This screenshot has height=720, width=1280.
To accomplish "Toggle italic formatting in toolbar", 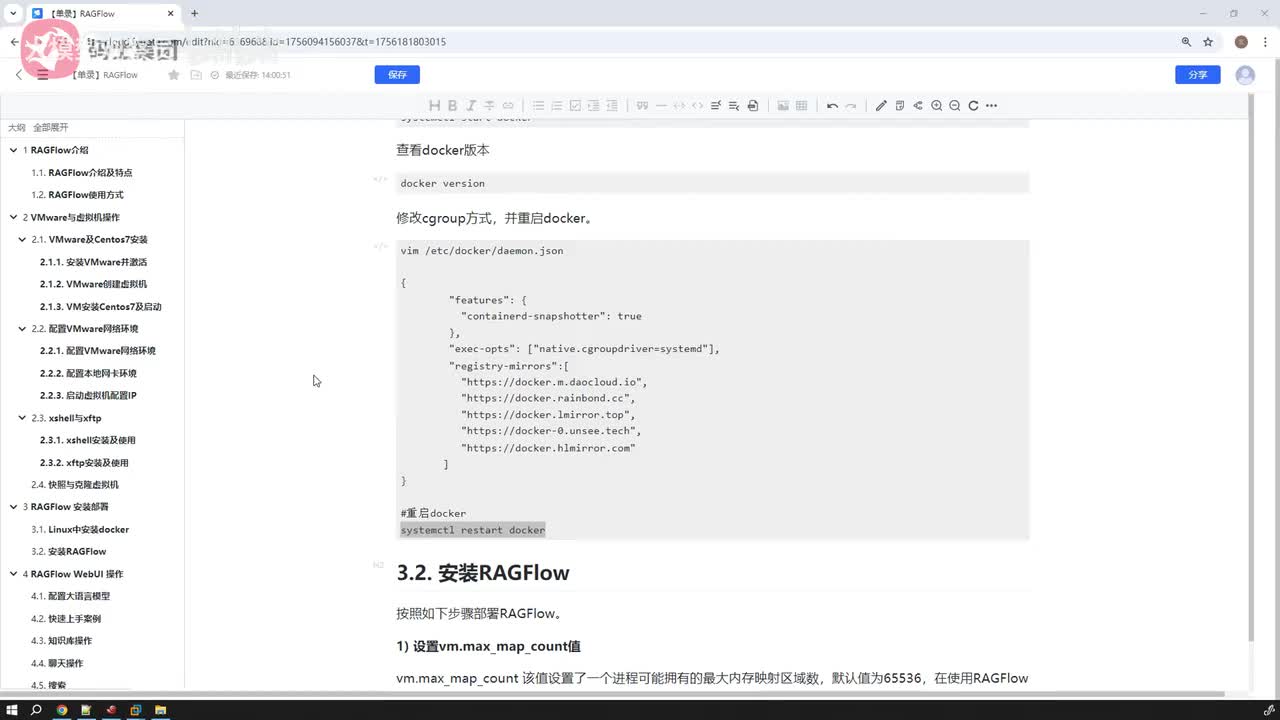I will pyautogui.click(x=471, y=106).
